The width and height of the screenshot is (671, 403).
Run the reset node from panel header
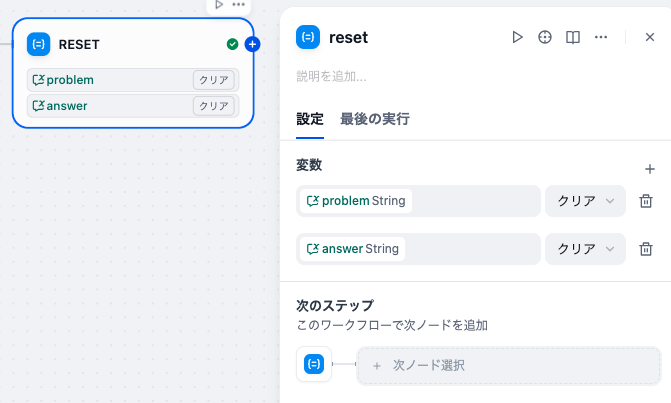point(517,37)
